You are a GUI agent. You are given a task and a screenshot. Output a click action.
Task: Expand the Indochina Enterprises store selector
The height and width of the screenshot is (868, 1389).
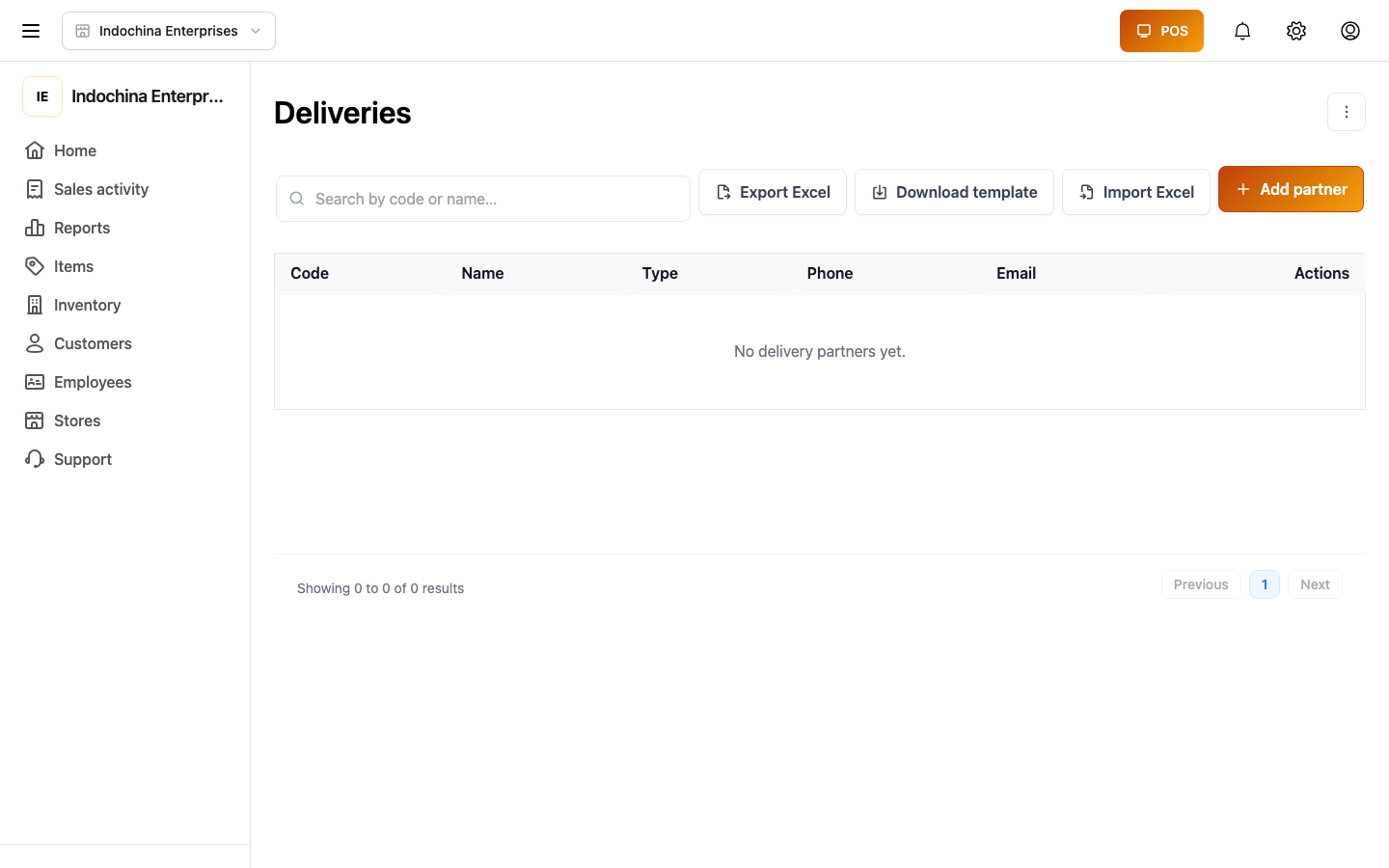pos(169,31)
